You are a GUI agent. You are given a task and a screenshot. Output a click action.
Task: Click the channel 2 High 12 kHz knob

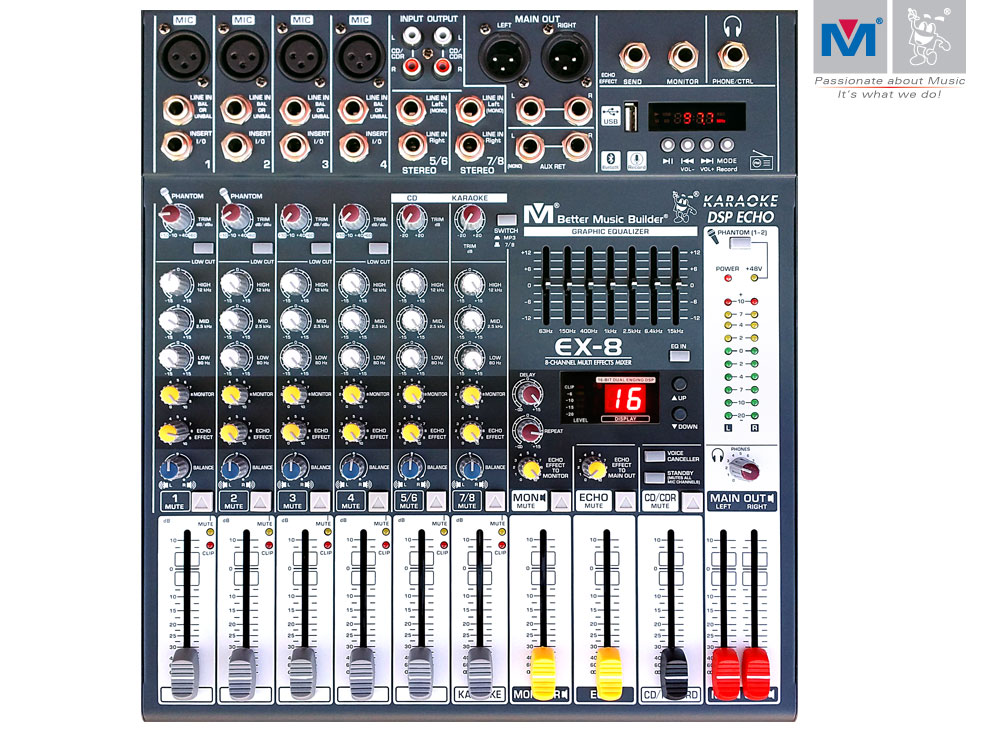point(235,284)
